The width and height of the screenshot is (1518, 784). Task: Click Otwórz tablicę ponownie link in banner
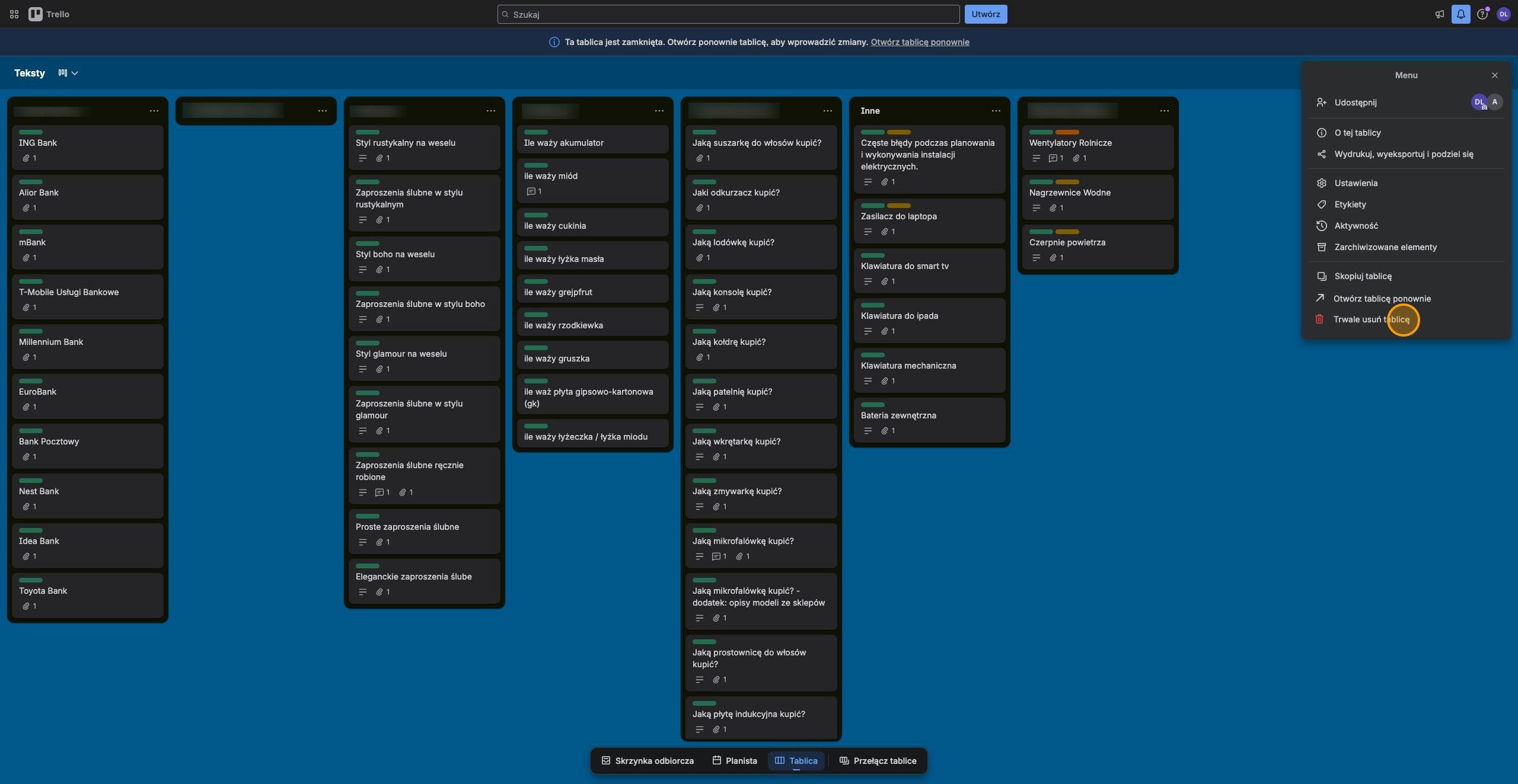click(920, 42)
